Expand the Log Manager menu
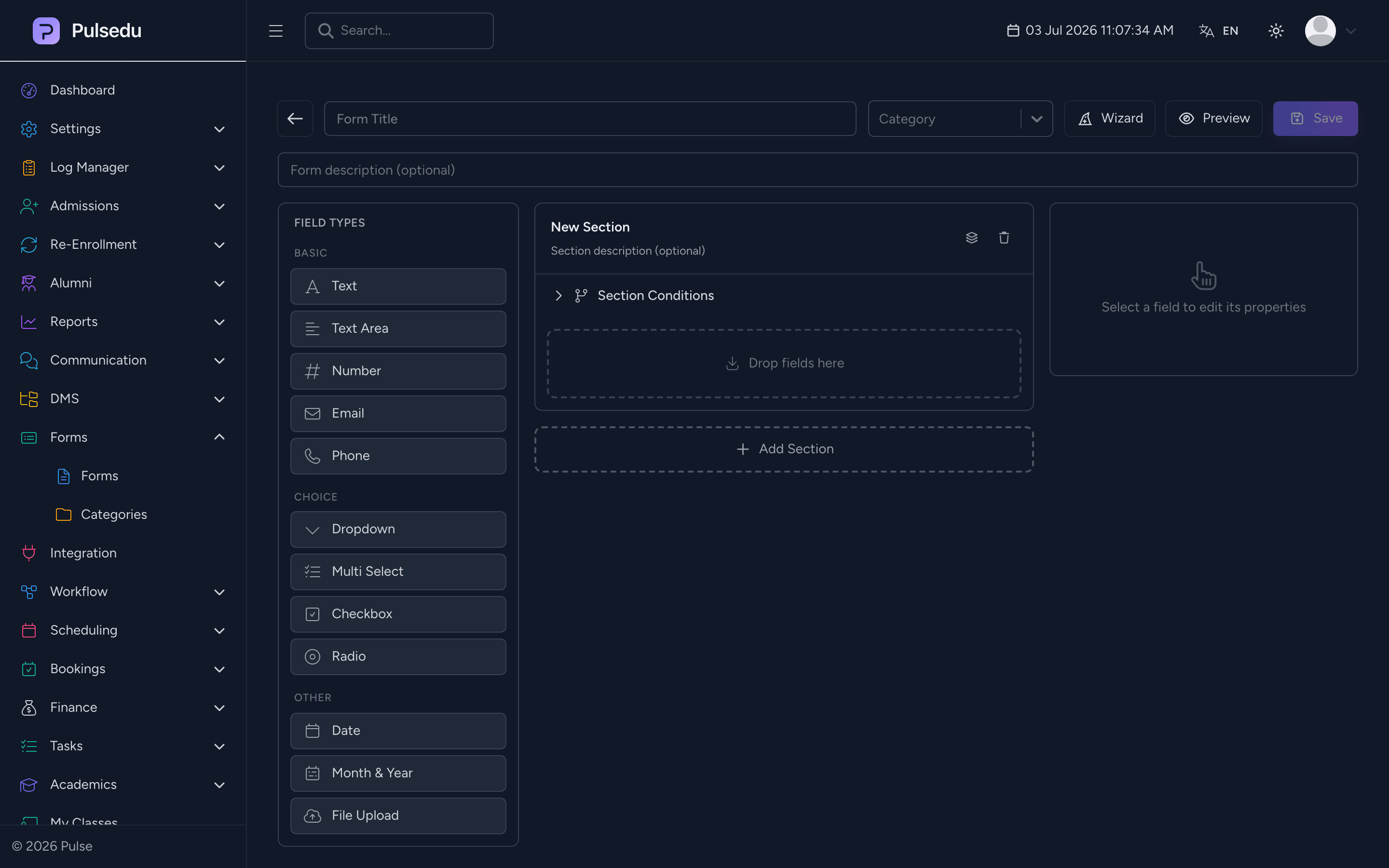Screen dimensions: 1389x868 pyautogui.click(x=123, y=167)
